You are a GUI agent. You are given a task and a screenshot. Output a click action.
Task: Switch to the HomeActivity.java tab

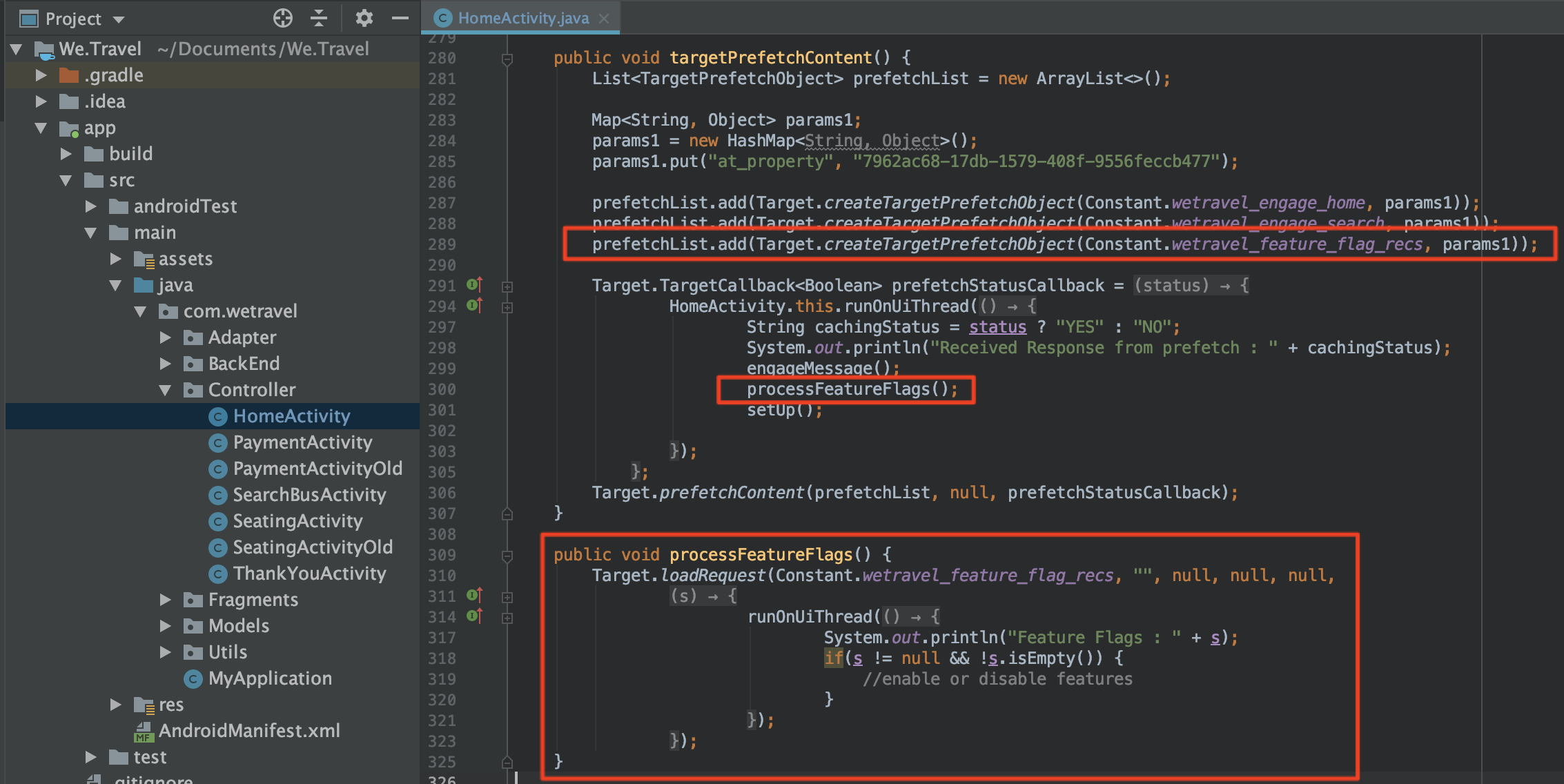[522, 18]
